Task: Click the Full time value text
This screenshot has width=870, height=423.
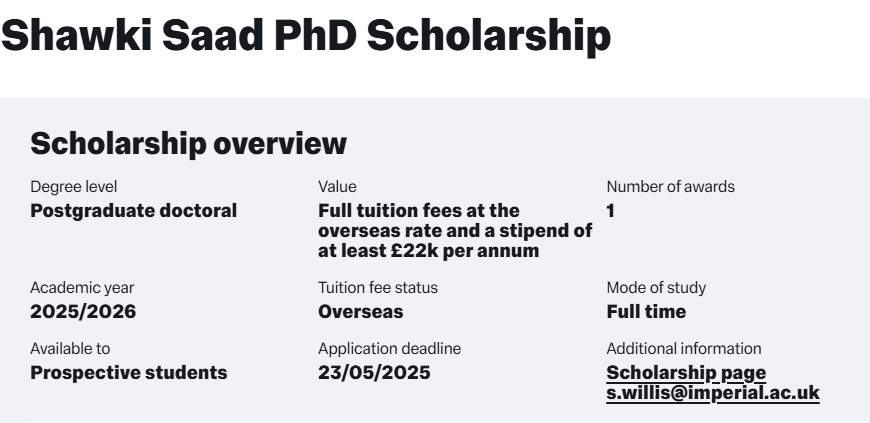Action: pyautogui.click(x=646, y=312)
